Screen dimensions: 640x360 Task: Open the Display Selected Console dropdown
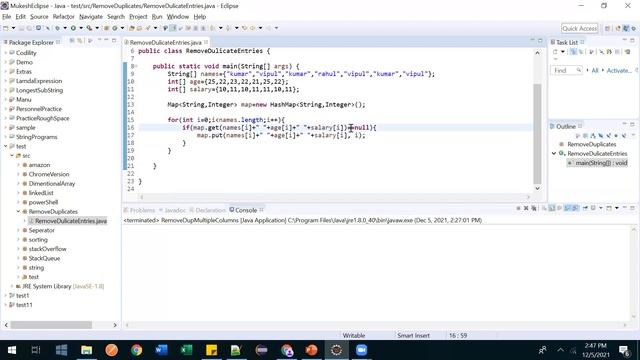[601, 208]
